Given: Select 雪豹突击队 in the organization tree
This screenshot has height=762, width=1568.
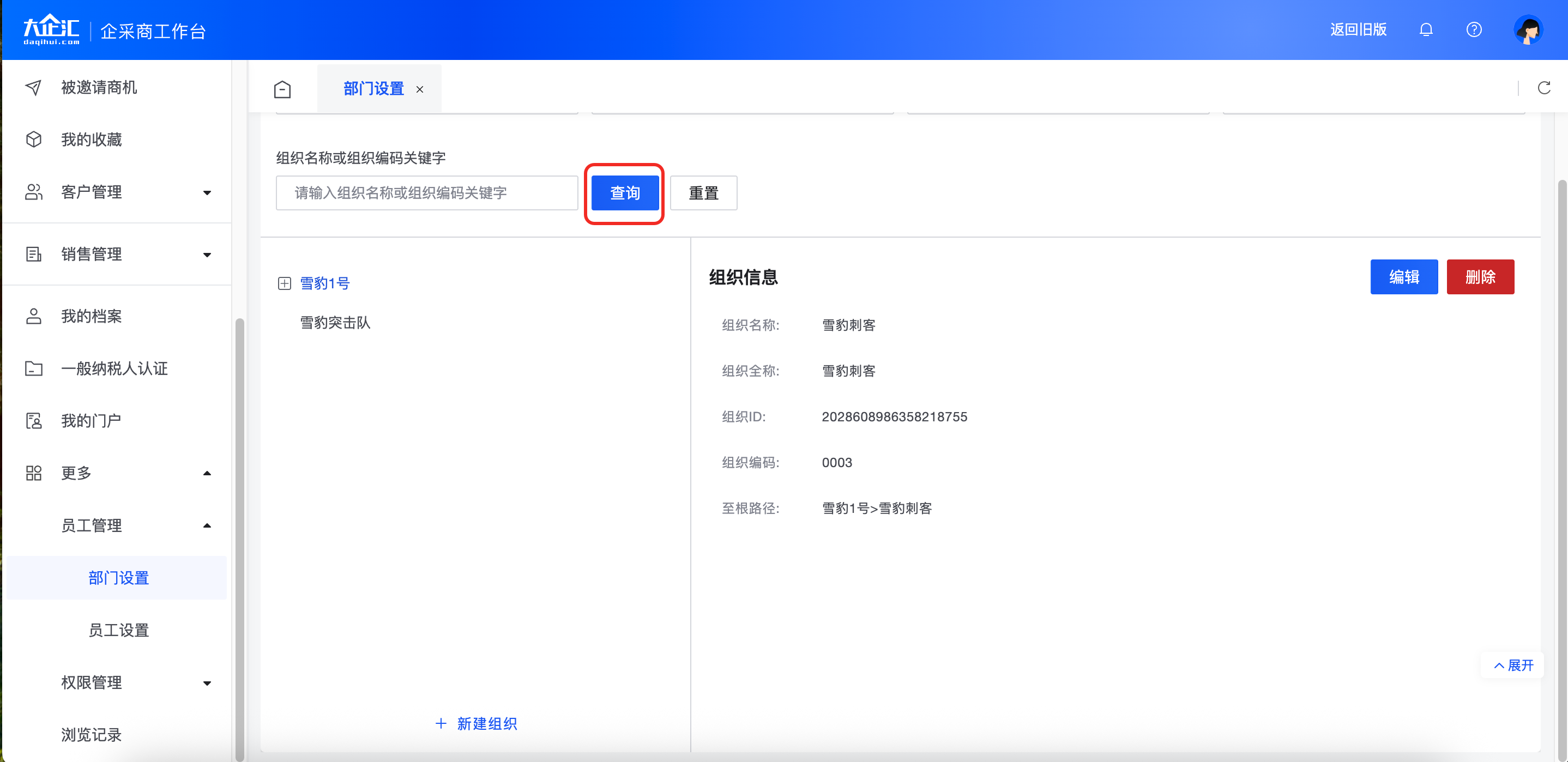Looking at the screenshot, I should pyautogui.click(x=335, y=323).
